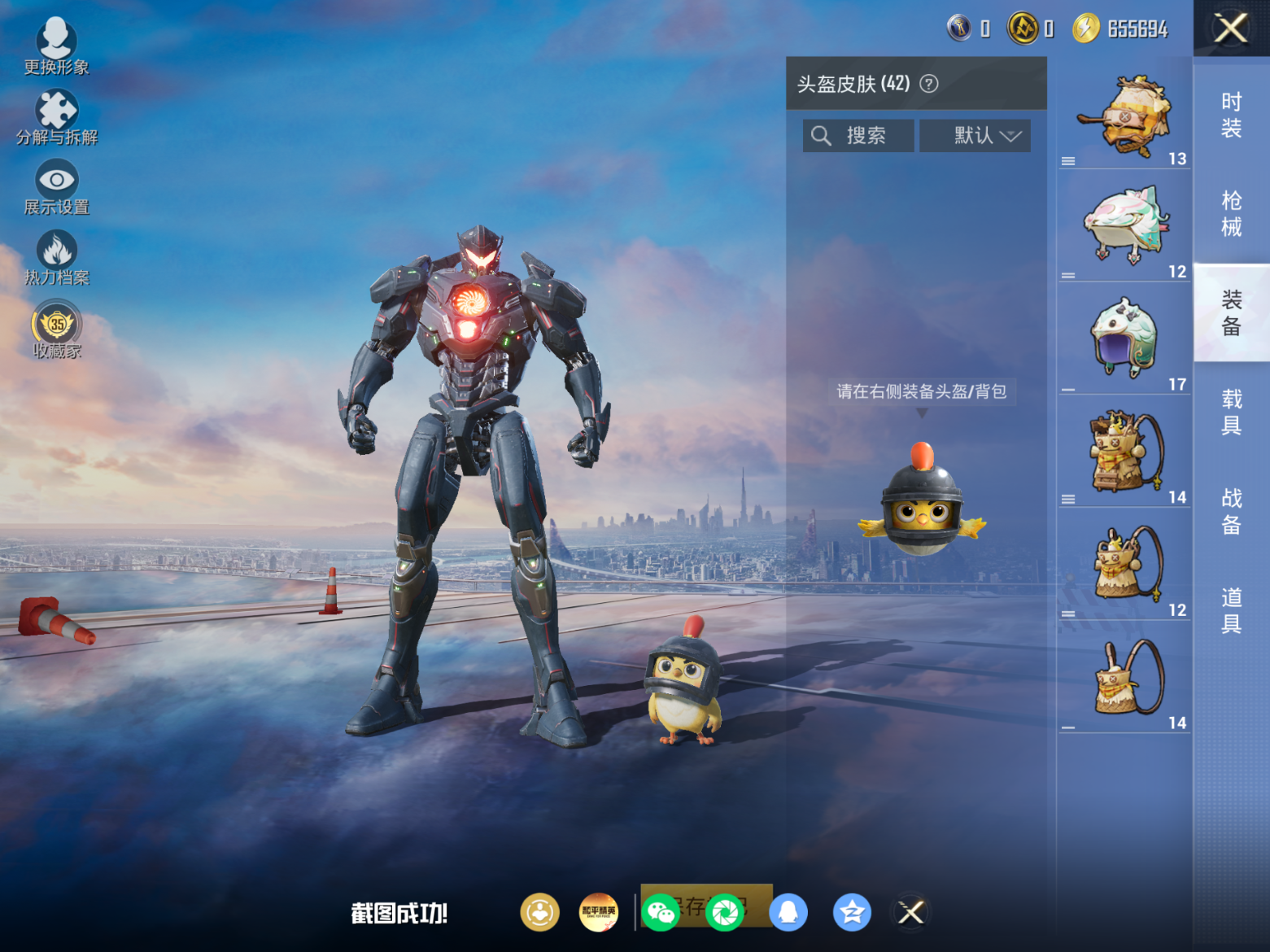1270x952 pixels.
Task: Open the 更换形象 change appearance icon
Action: tap(56, 46)
